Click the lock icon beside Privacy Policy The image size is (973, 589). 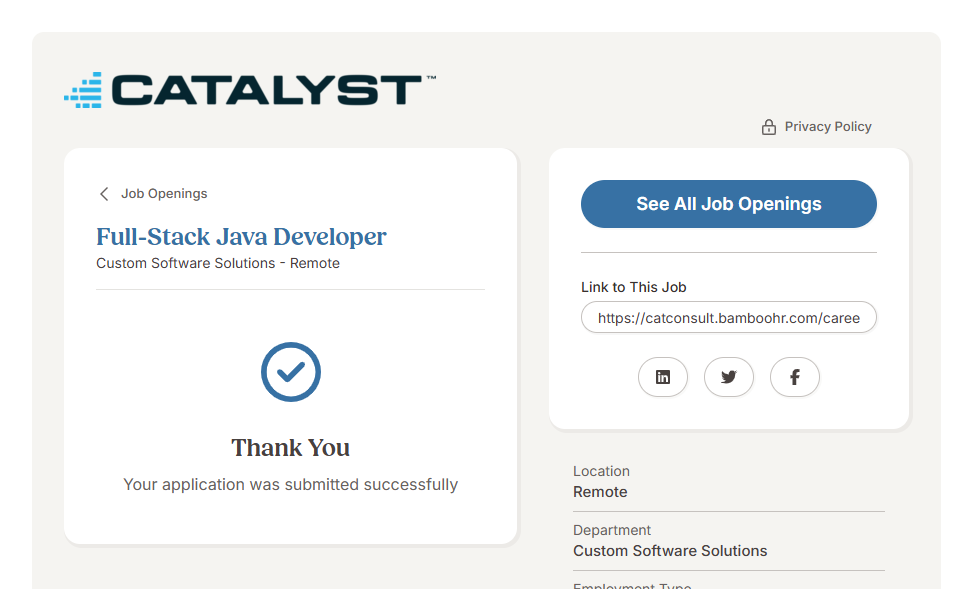pos(768,127)
